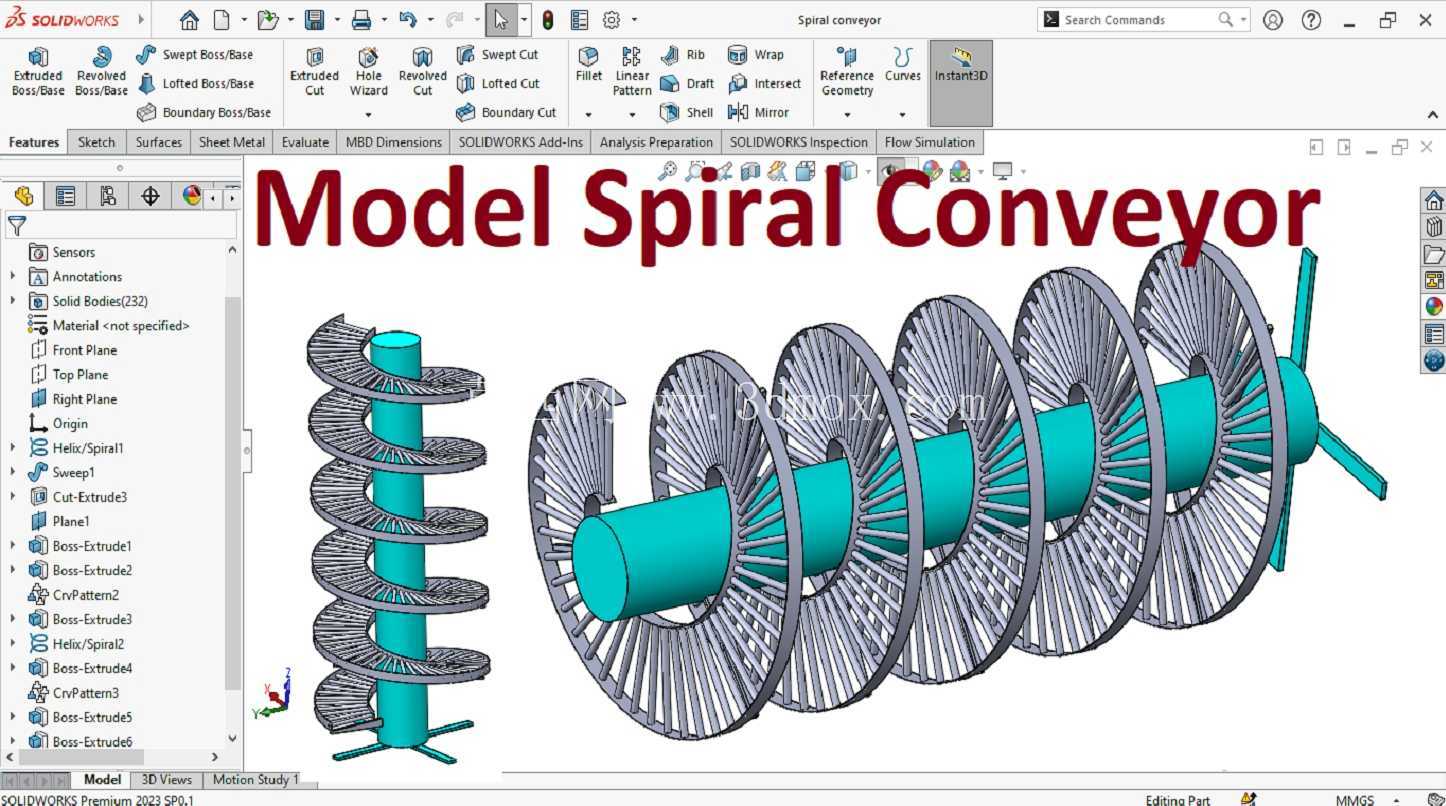Open the Design Library in task pane
The height and width of the screenshot is (806, 1446).
[1434, 227]
